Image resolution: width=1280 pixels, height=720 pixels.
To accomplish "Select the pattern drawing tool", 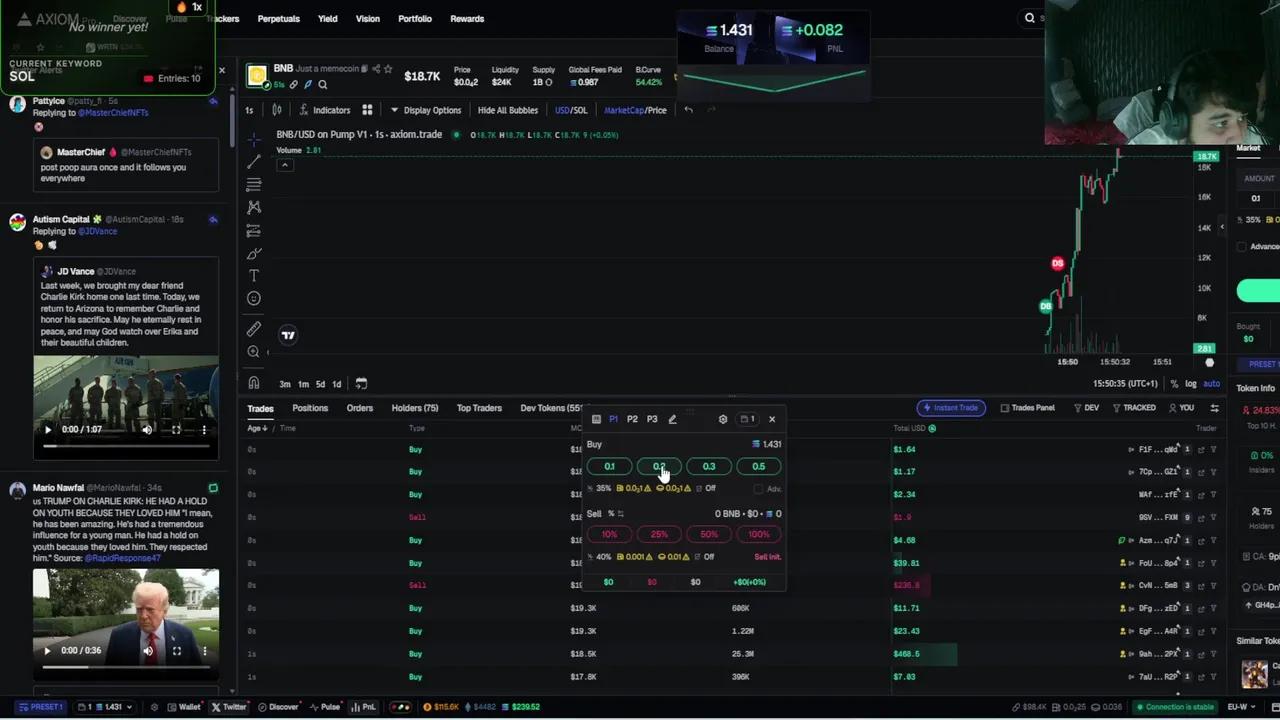I will (x=254, y=207).
